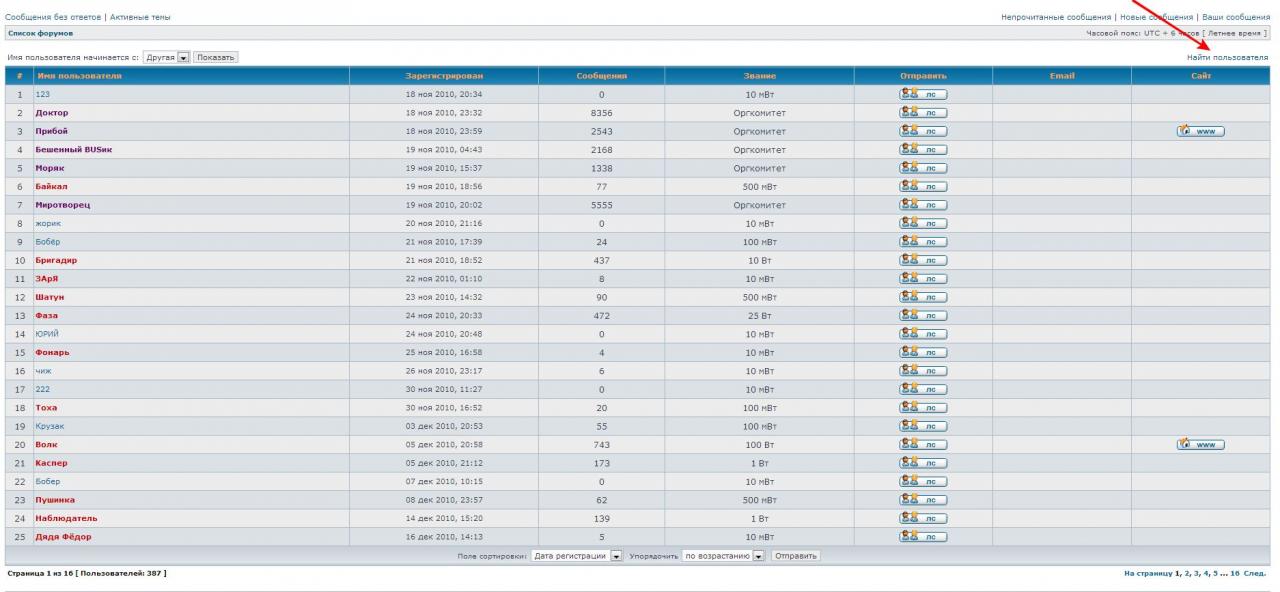The image size is (1280, 592).
Task: Click the Список форумов breadcrumb
Action: point(40,34)
